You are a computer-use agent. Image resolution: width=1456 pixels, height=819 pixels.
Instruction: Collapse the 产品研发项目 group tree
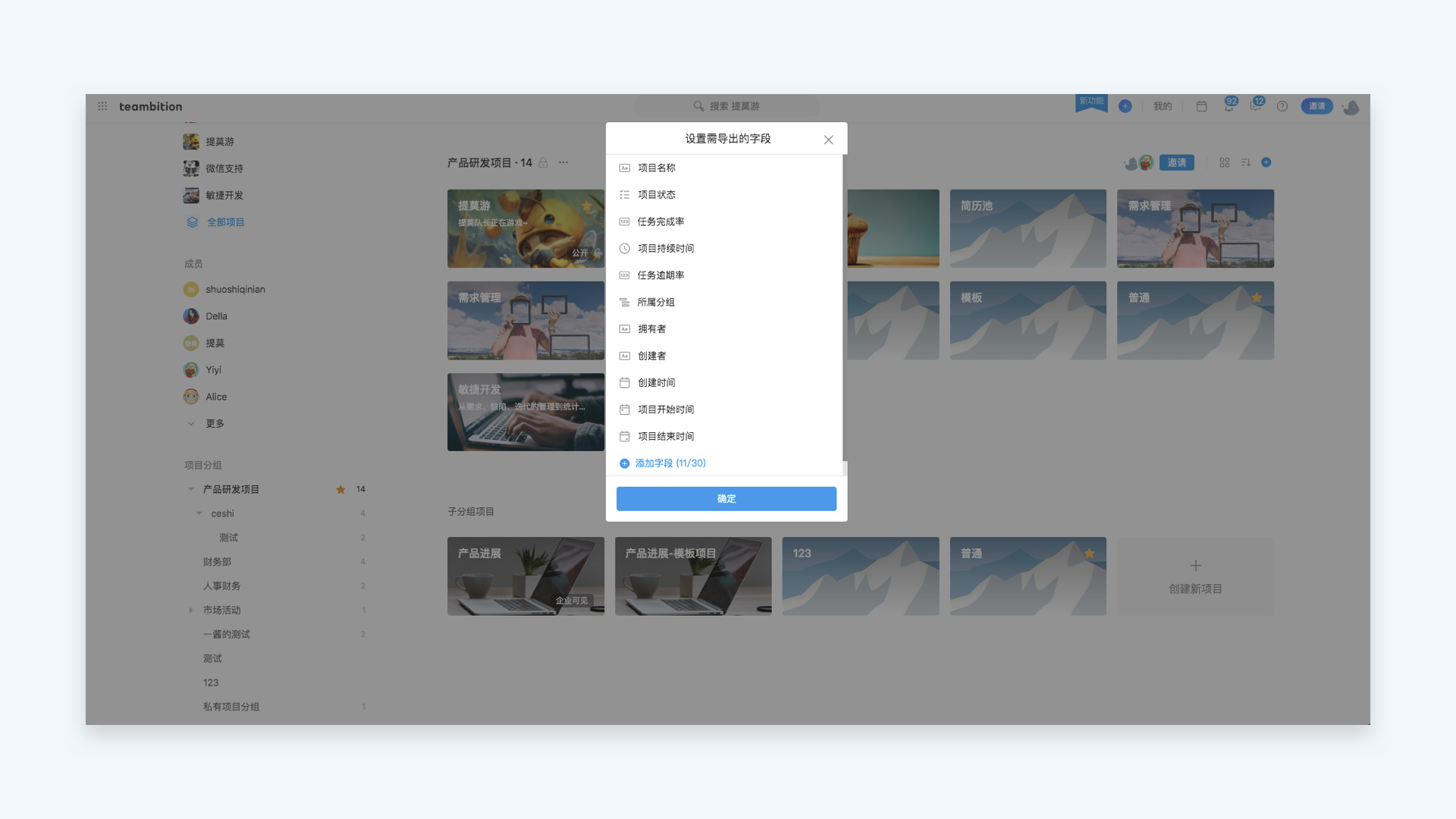click(191, 489)
